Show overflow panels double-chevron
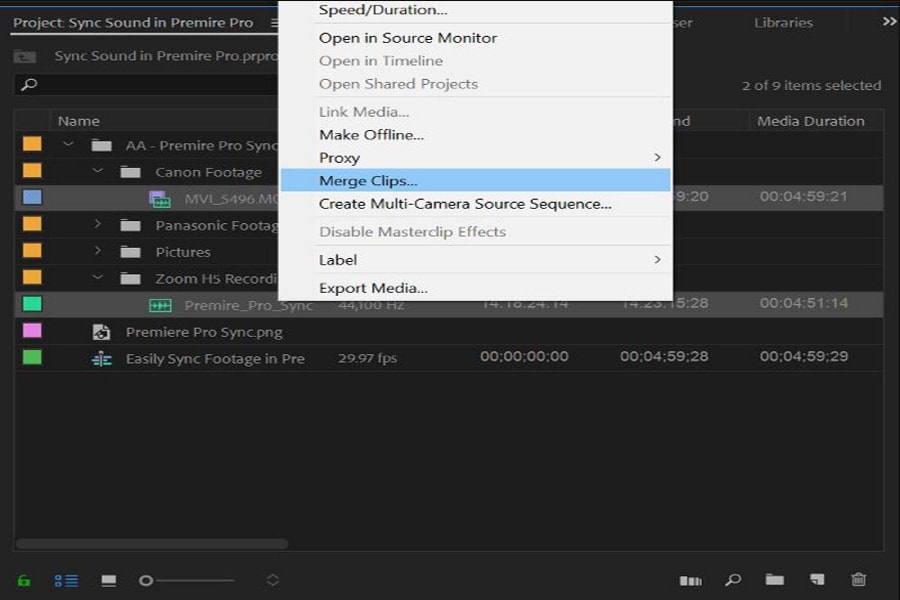 coord(889,21)
